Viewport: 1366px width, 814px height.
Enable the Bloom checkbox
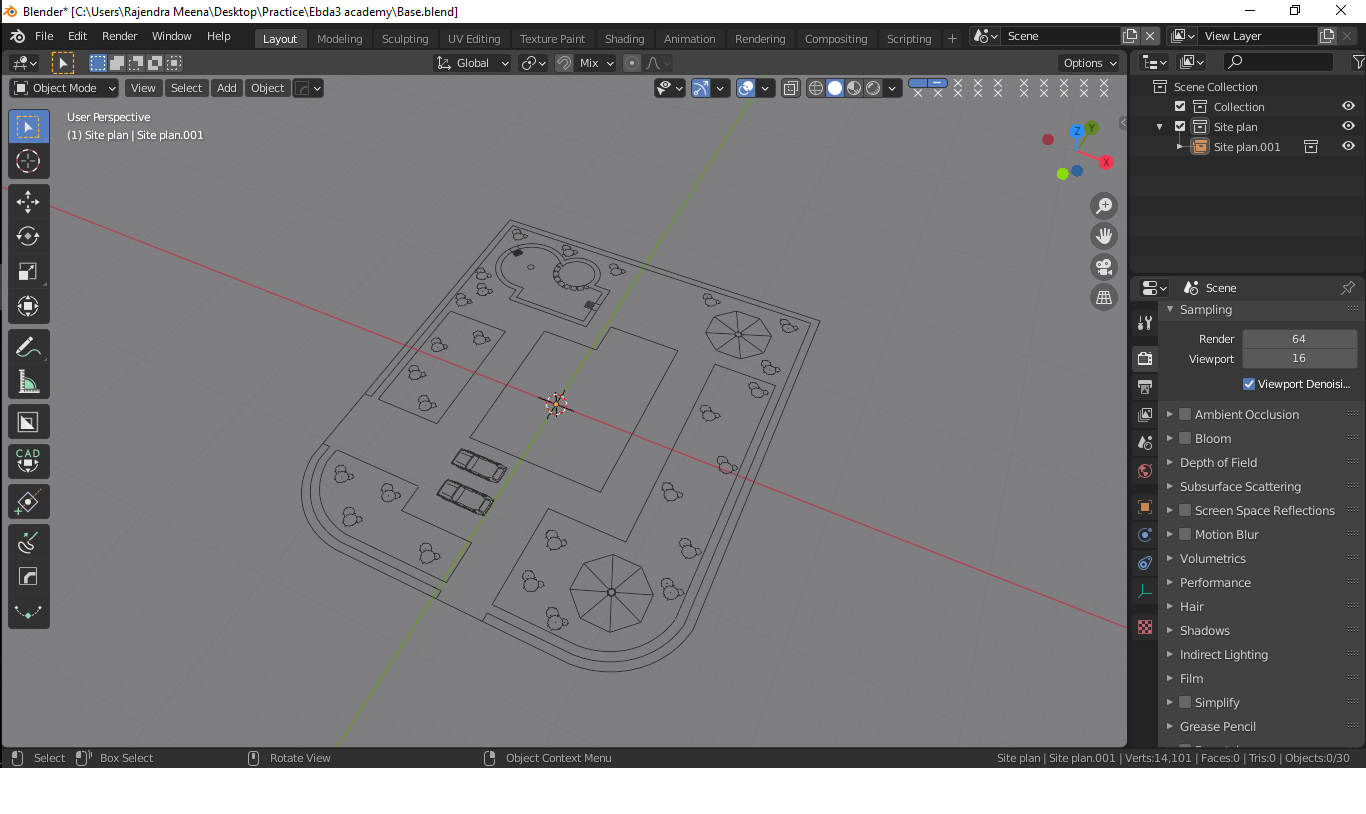1185,438
